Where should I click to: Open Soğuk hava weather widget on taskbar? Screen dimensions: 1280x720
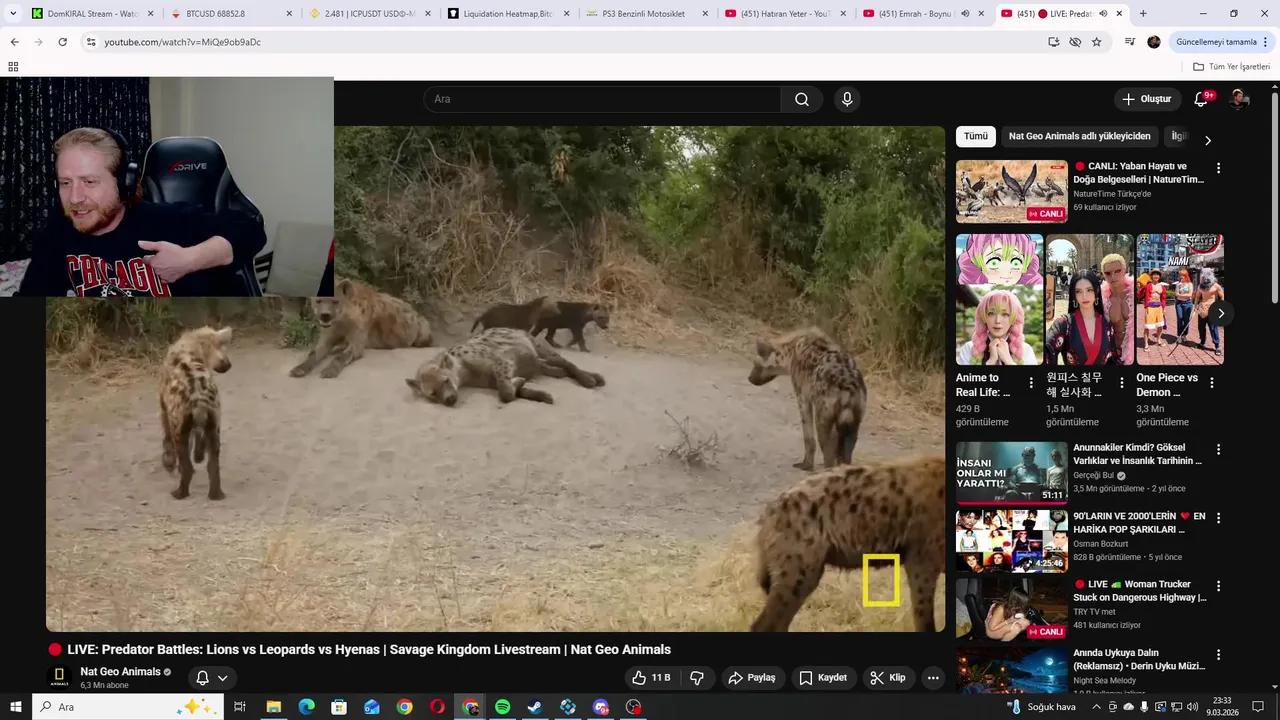tap(1042, 707)
